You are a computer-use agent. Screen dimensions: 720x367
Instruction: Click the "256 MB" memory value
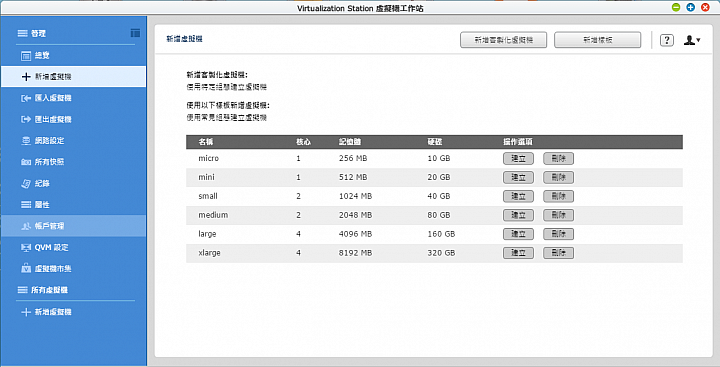coord(353,158)
